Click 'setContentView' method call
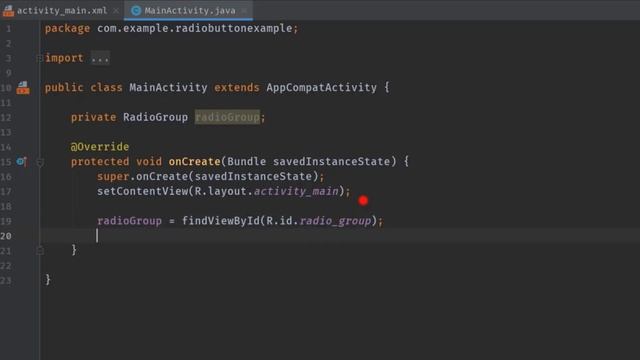Image resolution: width=640 pixels, height=360 pixels. 142,191
